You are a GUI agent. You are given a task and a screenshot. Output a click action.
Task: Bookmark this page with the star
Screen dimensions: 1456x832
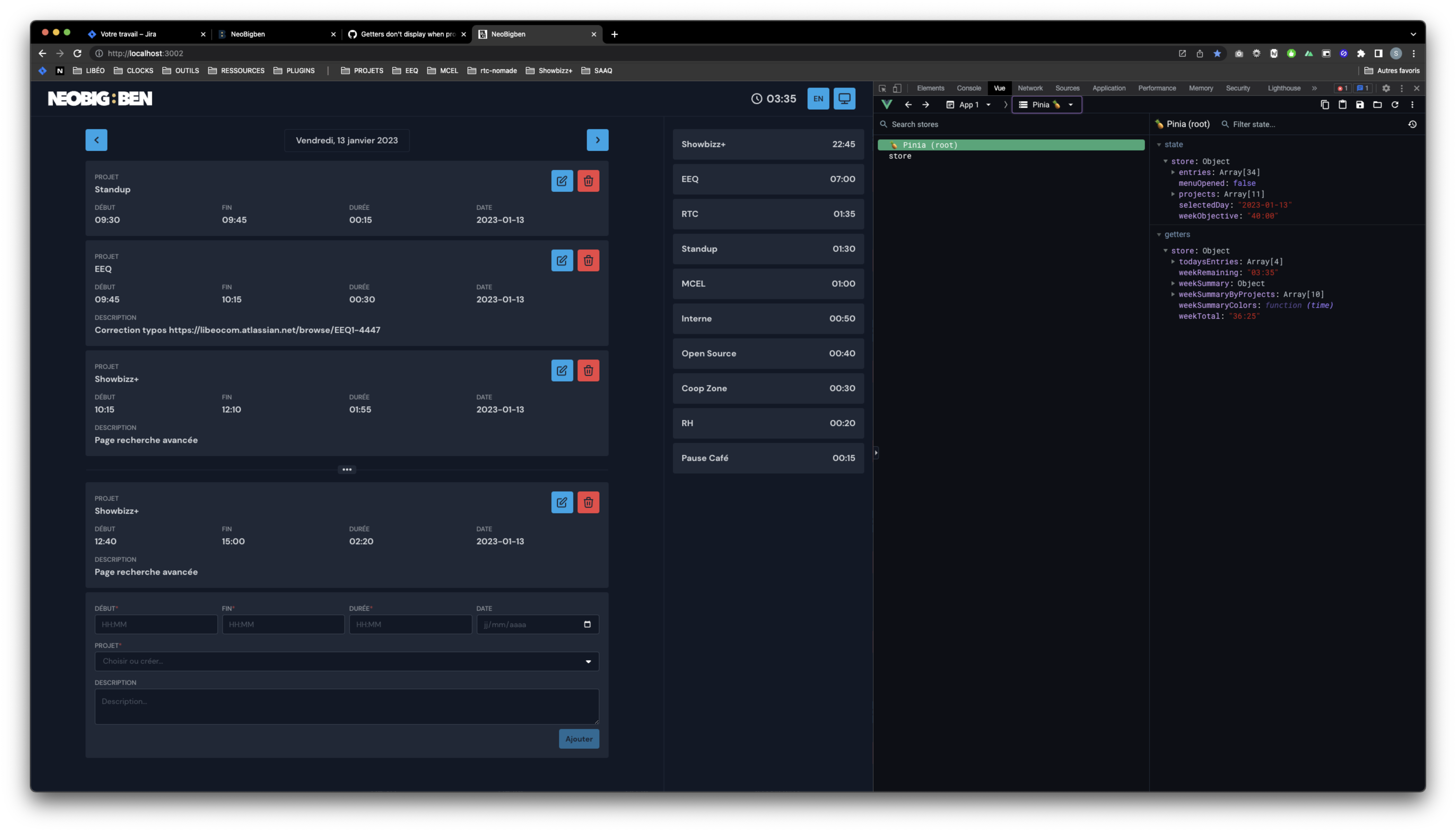point(1217,53)
